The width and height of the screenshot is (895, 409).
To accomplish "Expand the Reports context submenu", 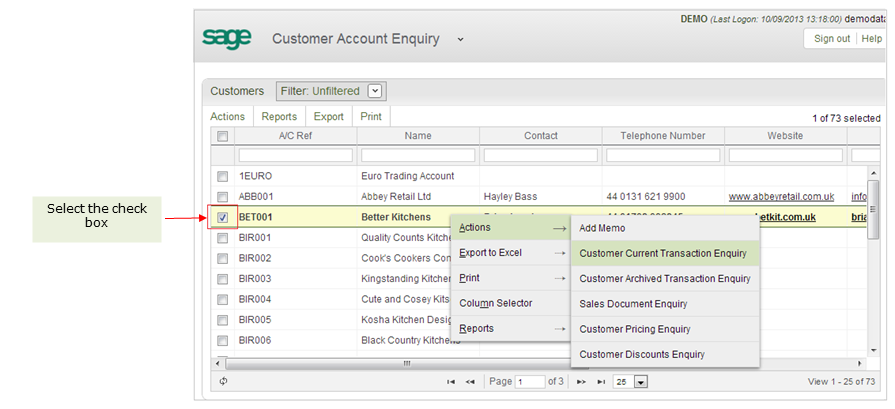I will point(511,329).
